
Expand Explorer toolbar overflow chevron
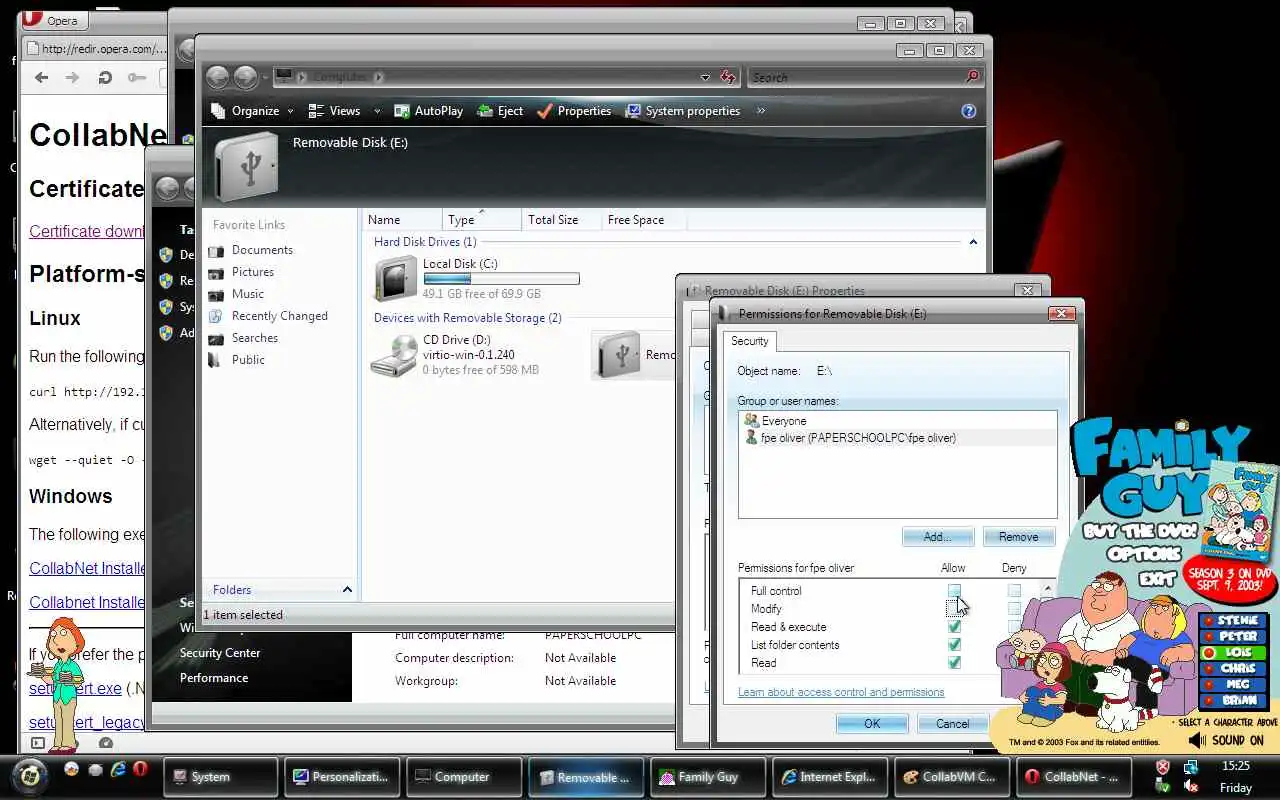[761, 111]
